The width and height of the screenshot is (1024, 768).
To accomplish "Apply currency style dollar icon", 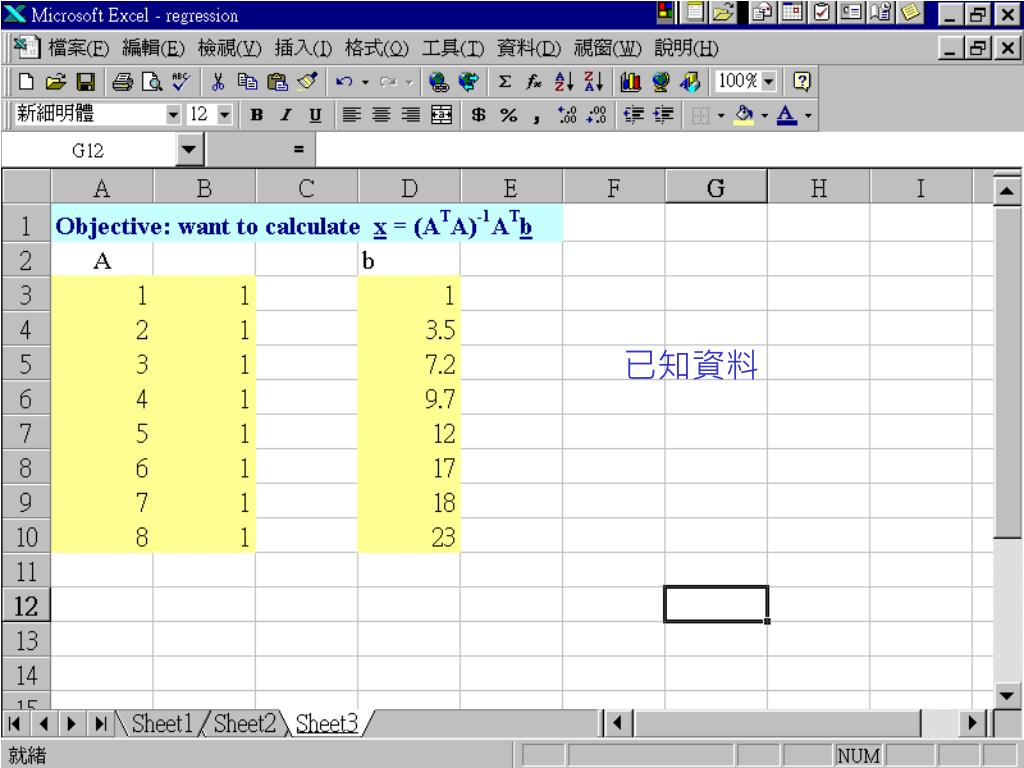I will click(479, 116).
